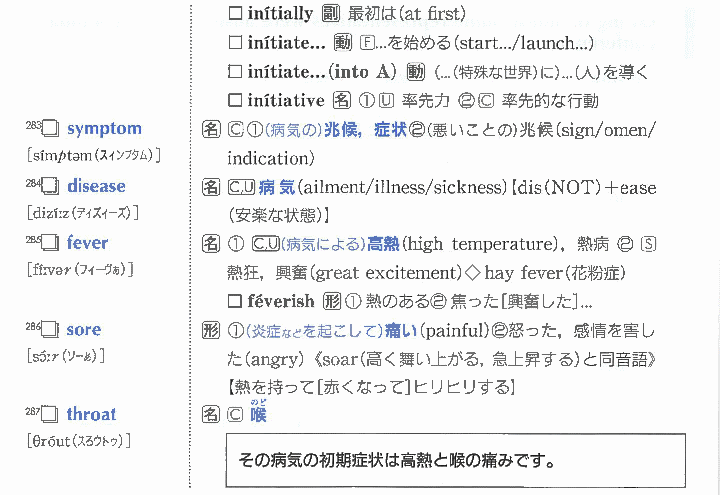Image resolution: width=720 pixels, height=495 pixels.
Task: Tick the checkbox before féverish
Action: (236, 301)
